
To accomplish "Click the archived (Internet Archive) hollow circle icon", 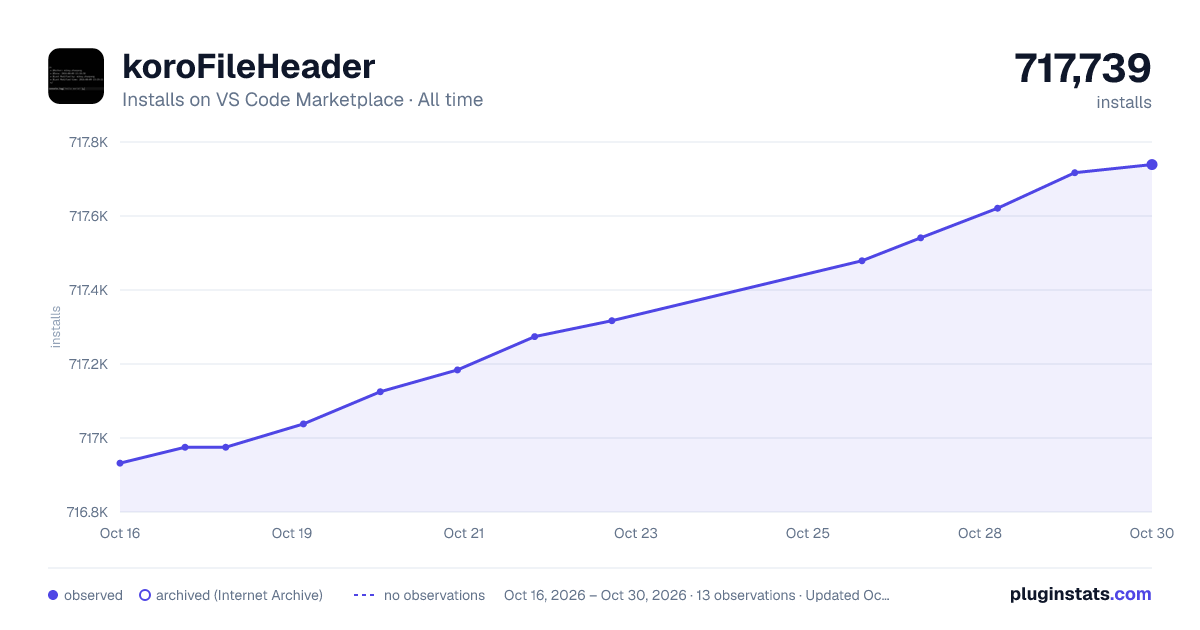I will click(x=145, y=595).
